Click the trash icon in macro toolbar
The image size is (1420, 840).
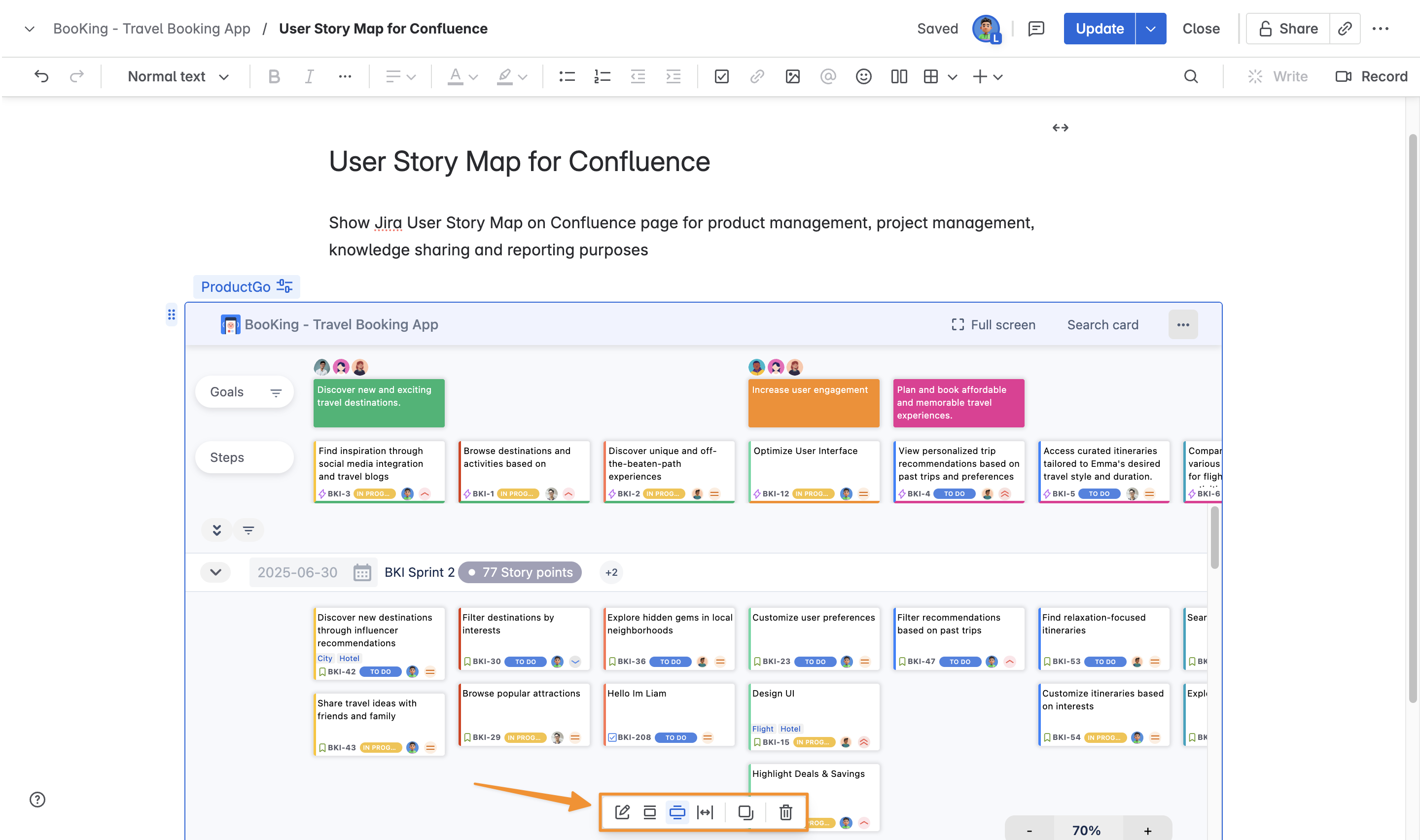(x=785, y=812)
